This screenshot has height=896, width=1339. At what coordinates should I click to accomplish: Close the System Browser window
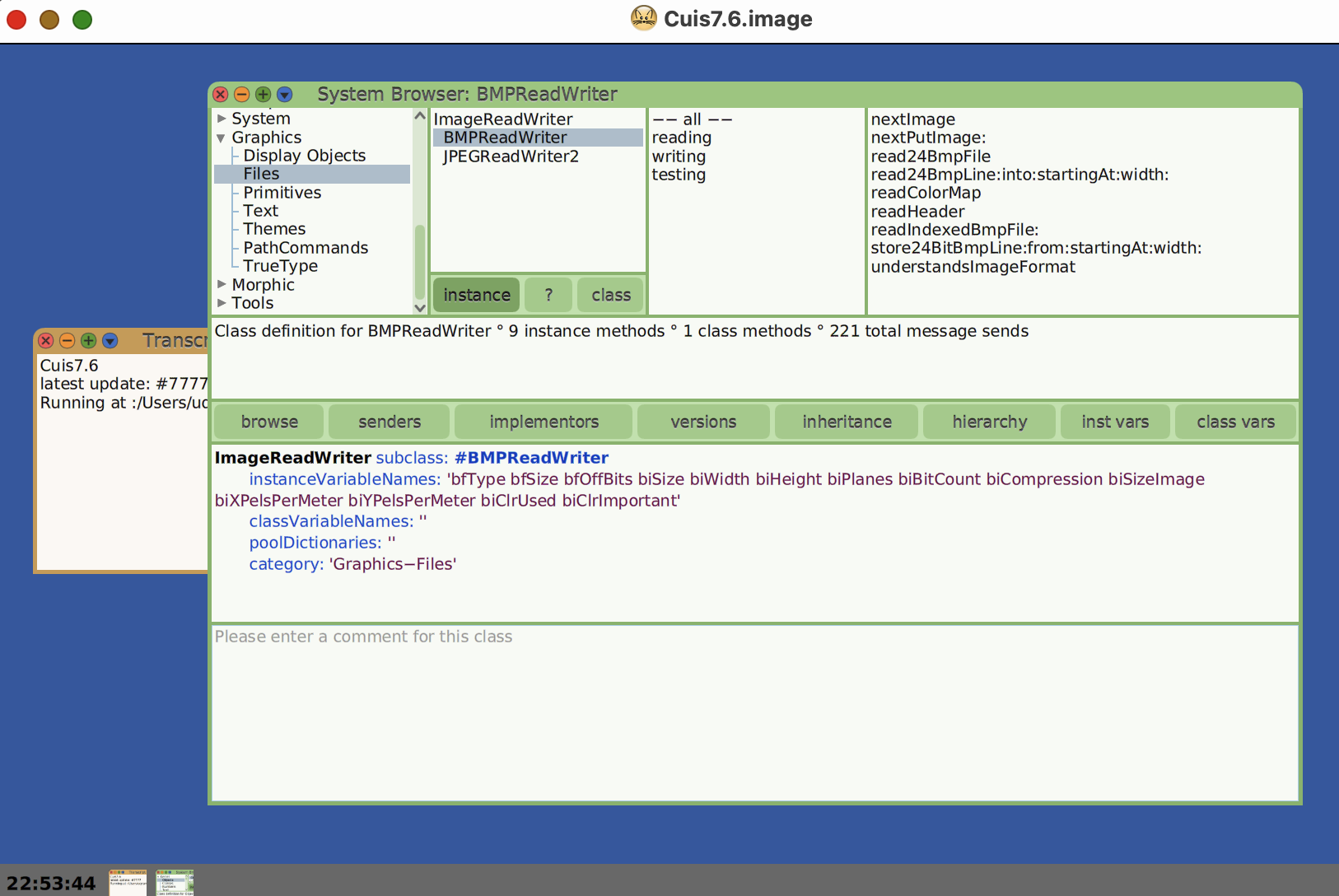click(221, 94)
